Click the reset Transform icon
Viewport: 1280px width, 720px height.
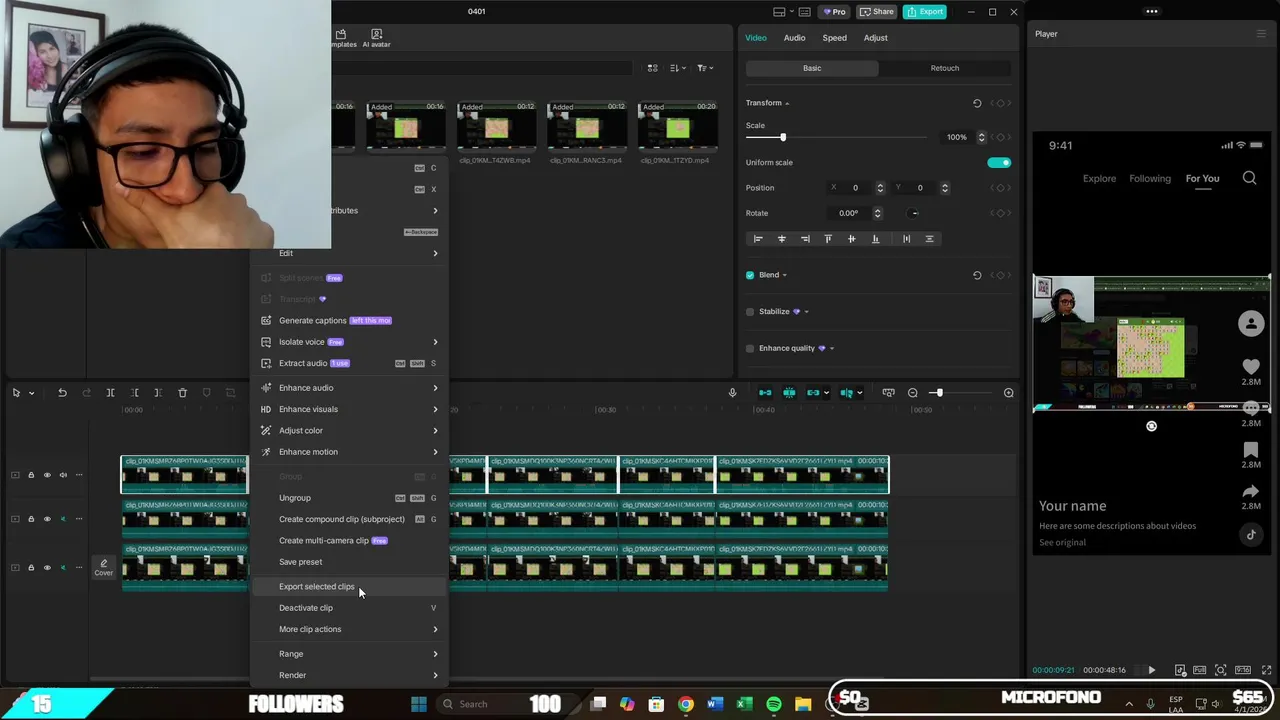[977, 103]
